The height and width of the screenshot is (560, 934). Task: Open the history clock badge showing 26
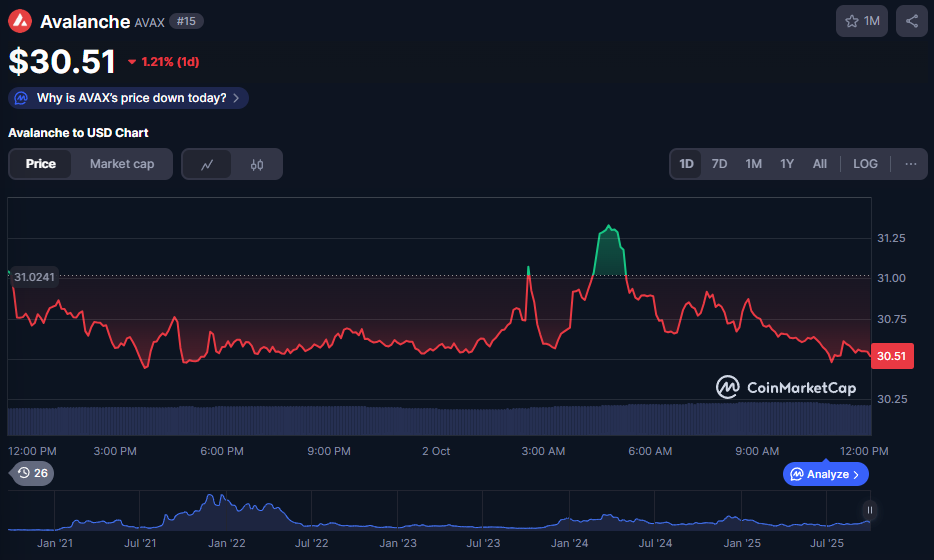[x=32, y=473]
